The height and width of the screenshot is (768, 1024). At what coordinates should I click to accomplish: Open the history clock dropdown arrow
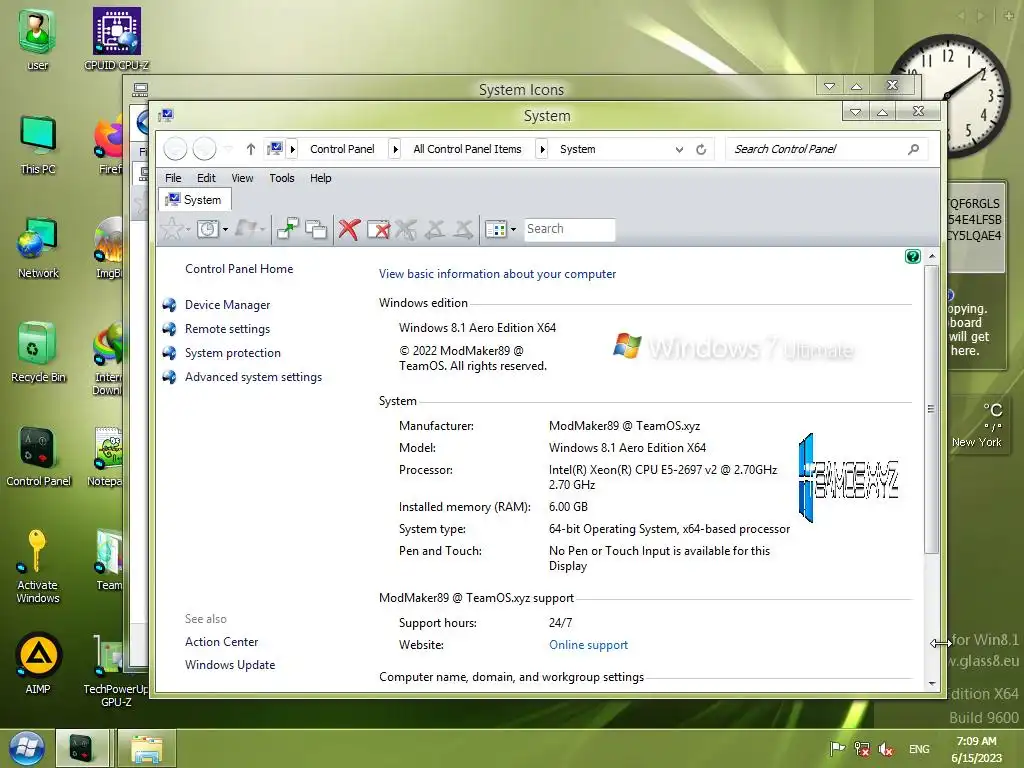coord(225,229)
